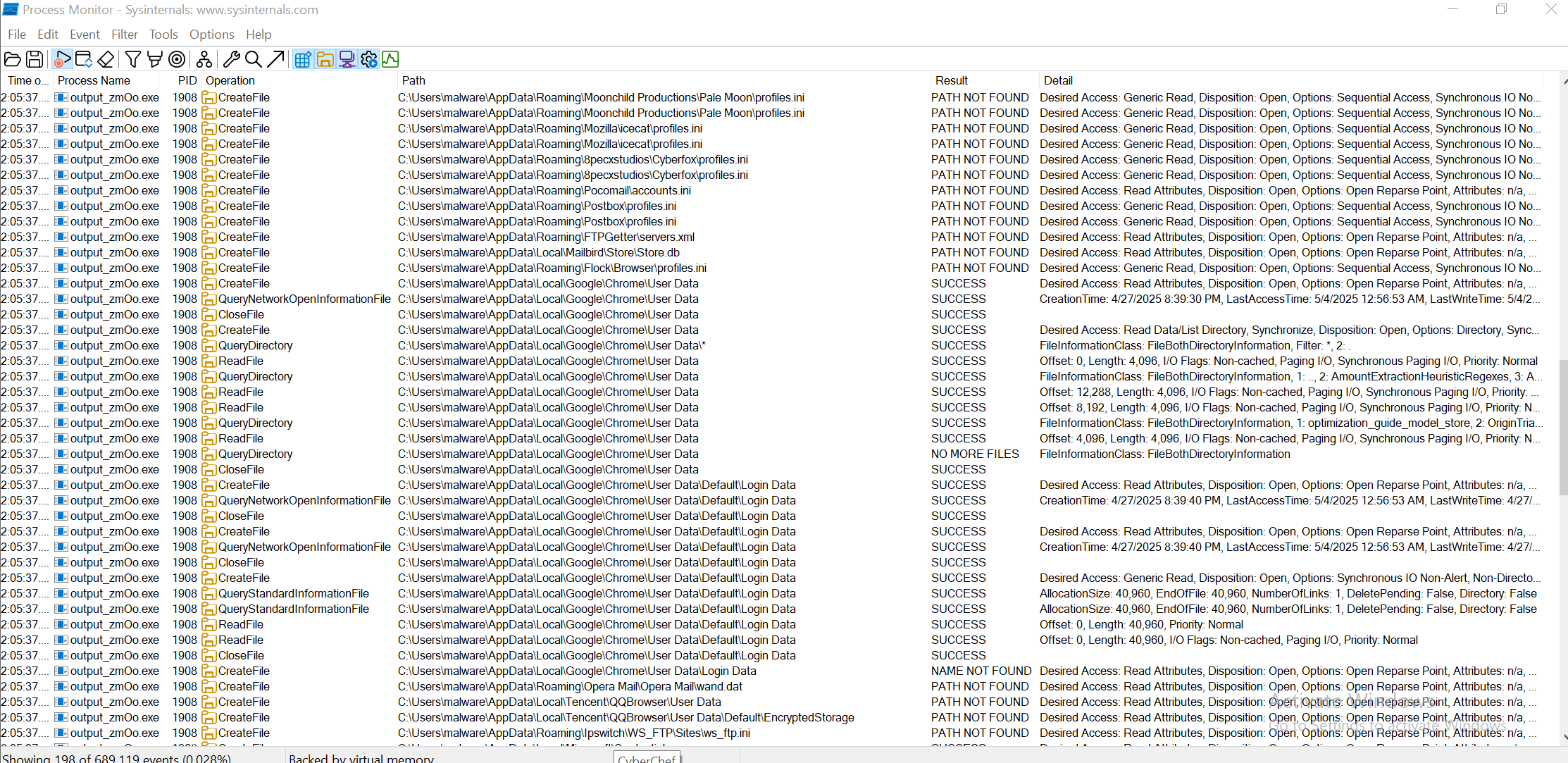Toggle the Autoscroll toolbar button
Image resolution: width=1568 pixels, height=763 pixels.
[84, 59]
